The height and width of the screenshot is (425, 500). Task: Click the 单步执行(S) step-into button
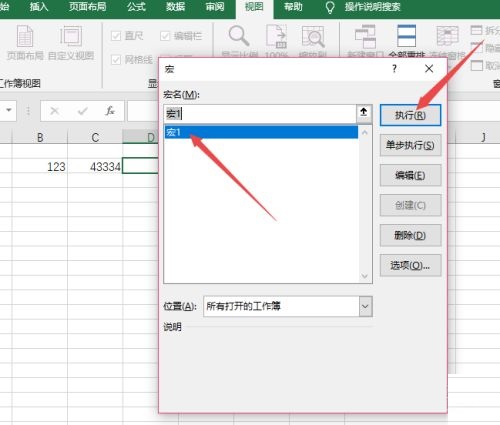[x=410, y=145]
